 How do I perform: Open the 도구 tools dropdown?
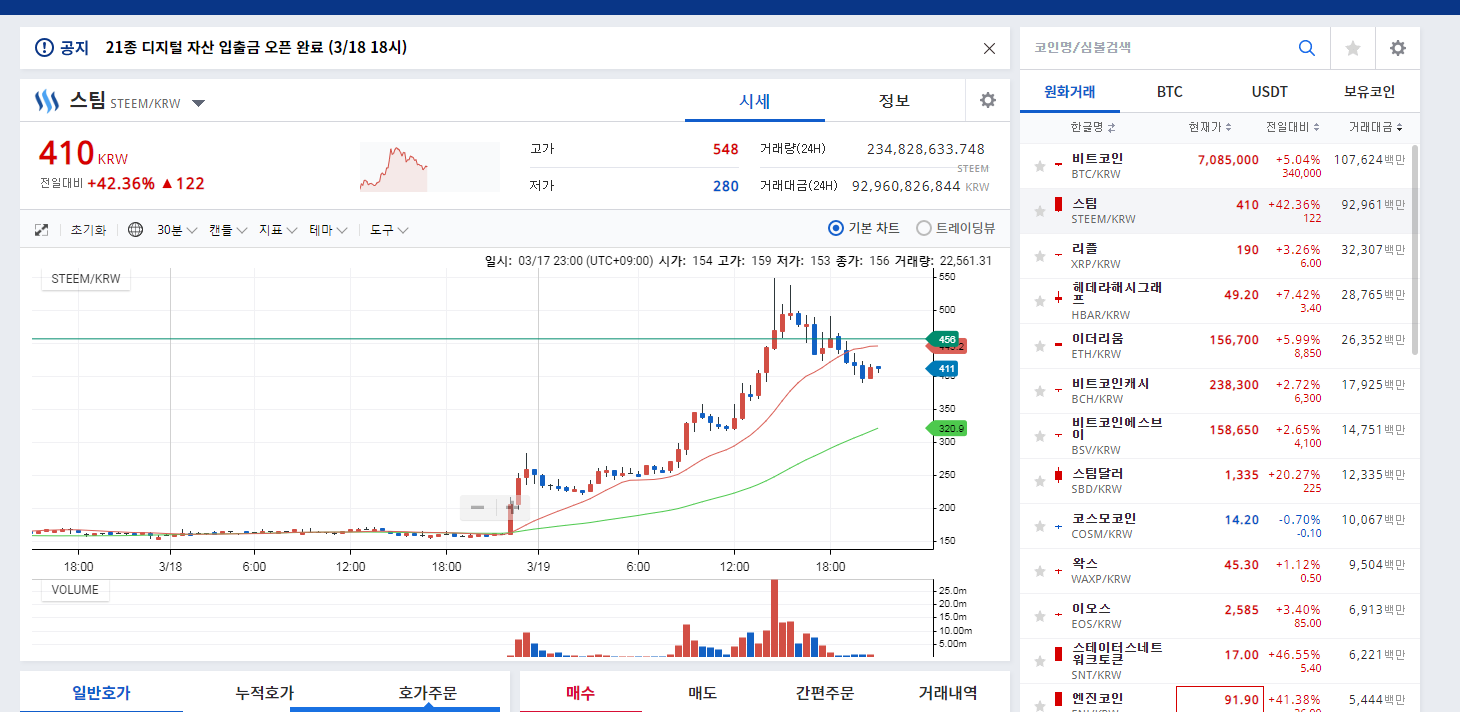point(389,230)
